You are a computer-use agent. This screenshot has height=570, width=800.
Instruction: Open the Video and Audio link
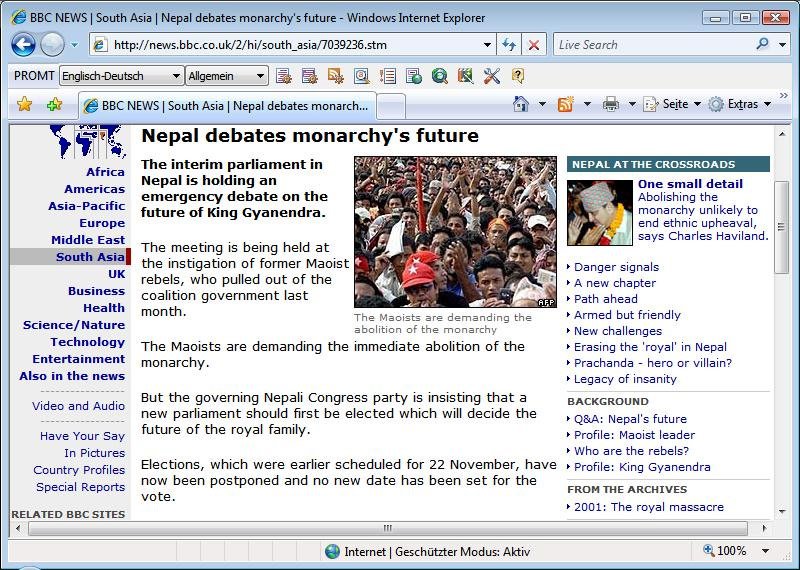78,406
